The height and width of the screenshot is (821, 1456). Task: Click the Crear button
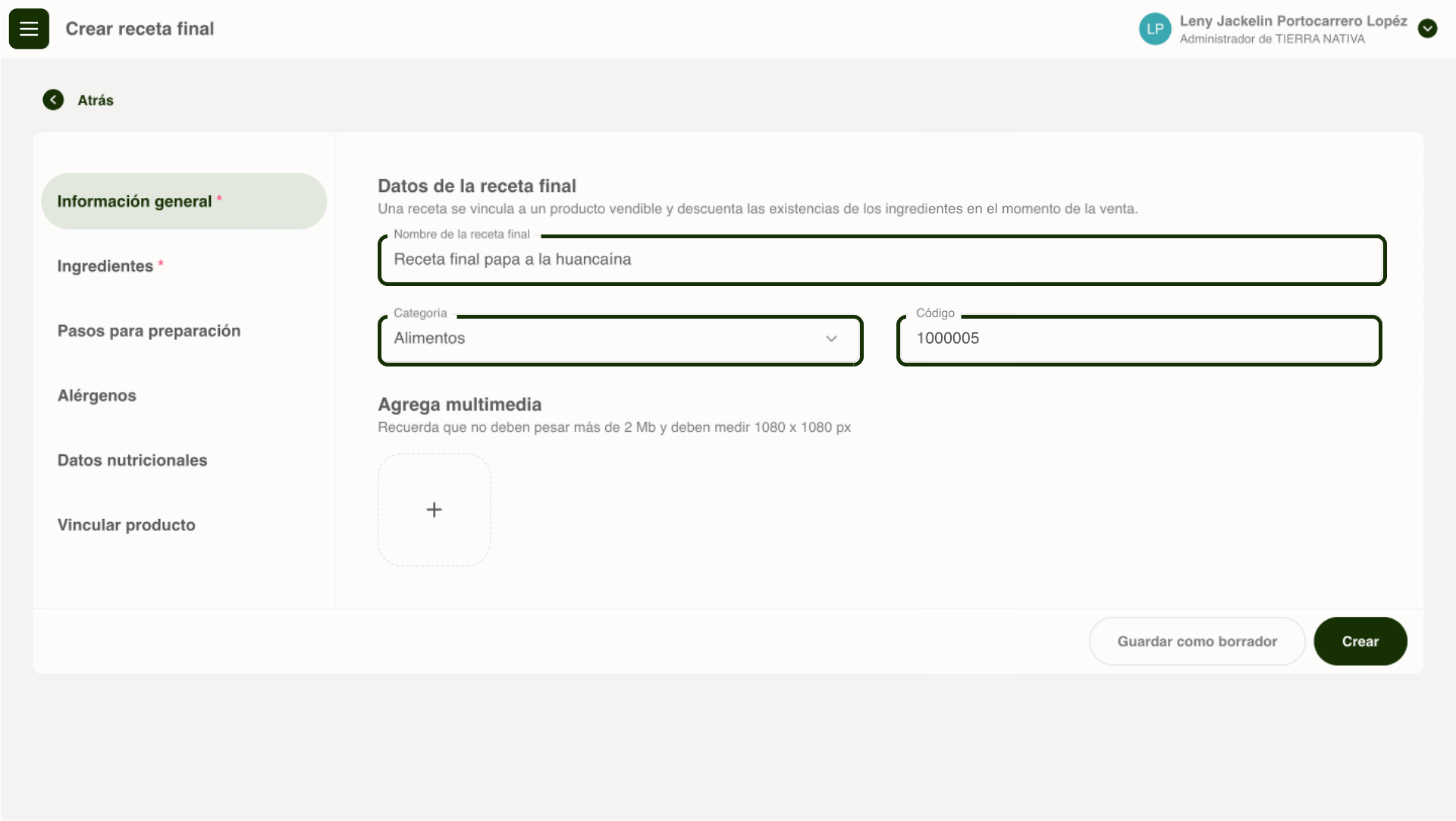pyautogui.click(x=1360, y=641)
